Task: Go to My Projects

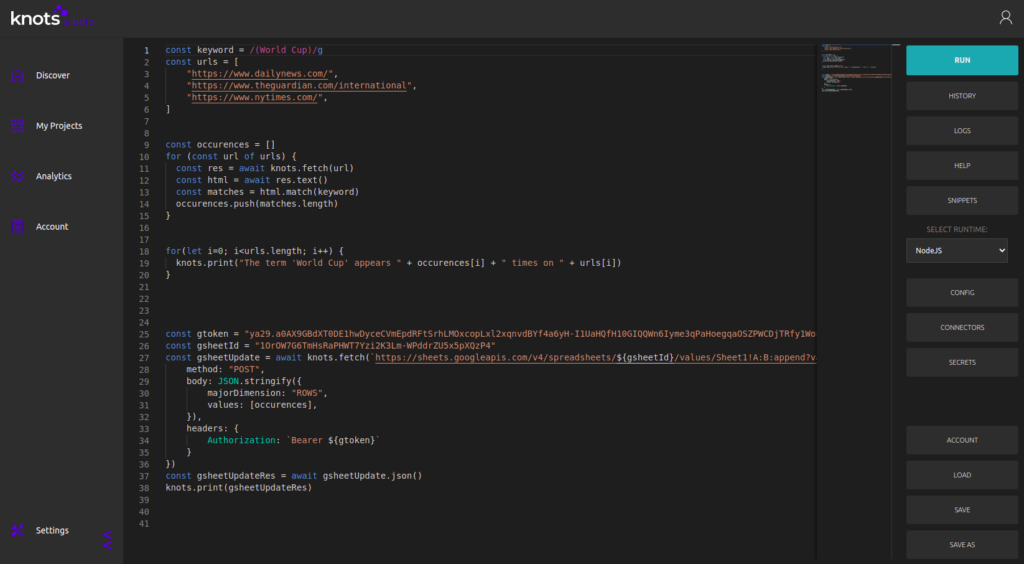Action: pos(59,125)
